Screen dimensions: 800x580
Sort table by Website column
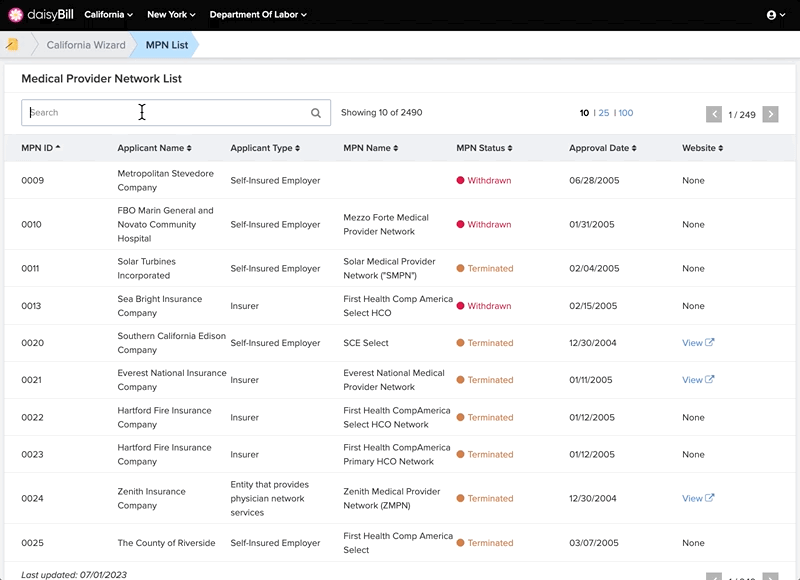pos(703,148)
